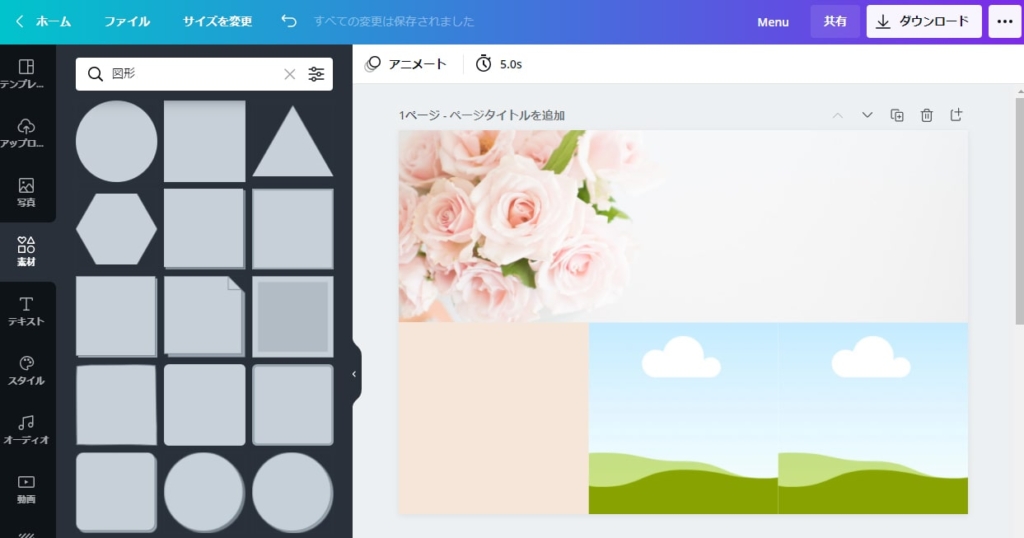The image size is (1024, 538).
Task: Open the 写真 (Photos) sidebar panel
Action: coord(27,192)
